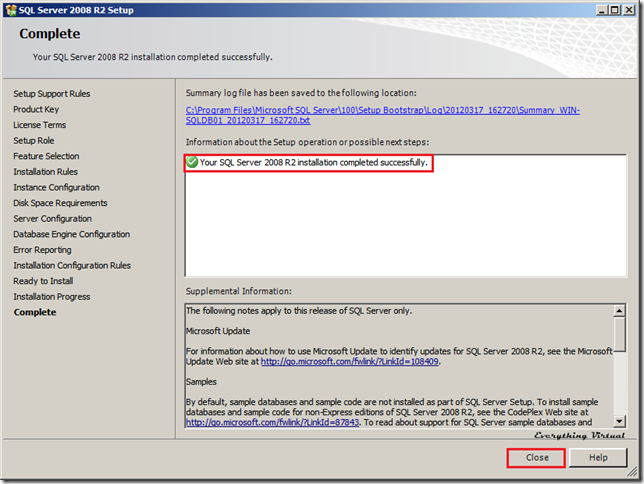Select Setup Support Rules step

tap(52, 94)
